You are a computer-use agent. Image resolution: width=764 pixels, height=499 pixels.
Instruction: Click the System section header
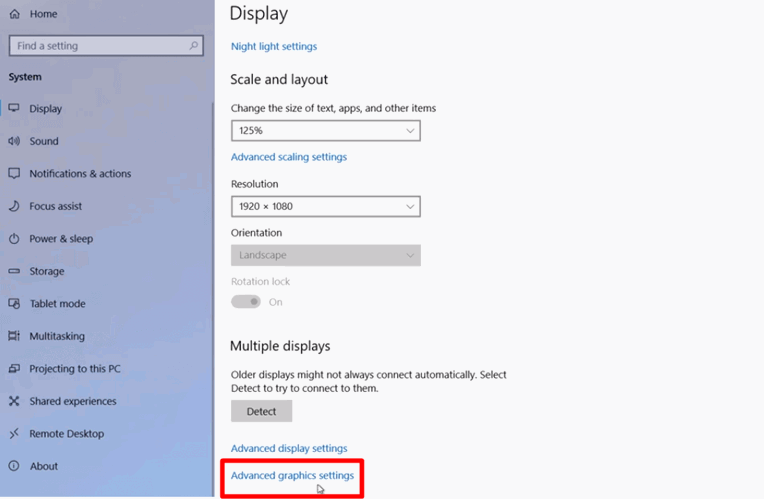[x=25, y=77]
